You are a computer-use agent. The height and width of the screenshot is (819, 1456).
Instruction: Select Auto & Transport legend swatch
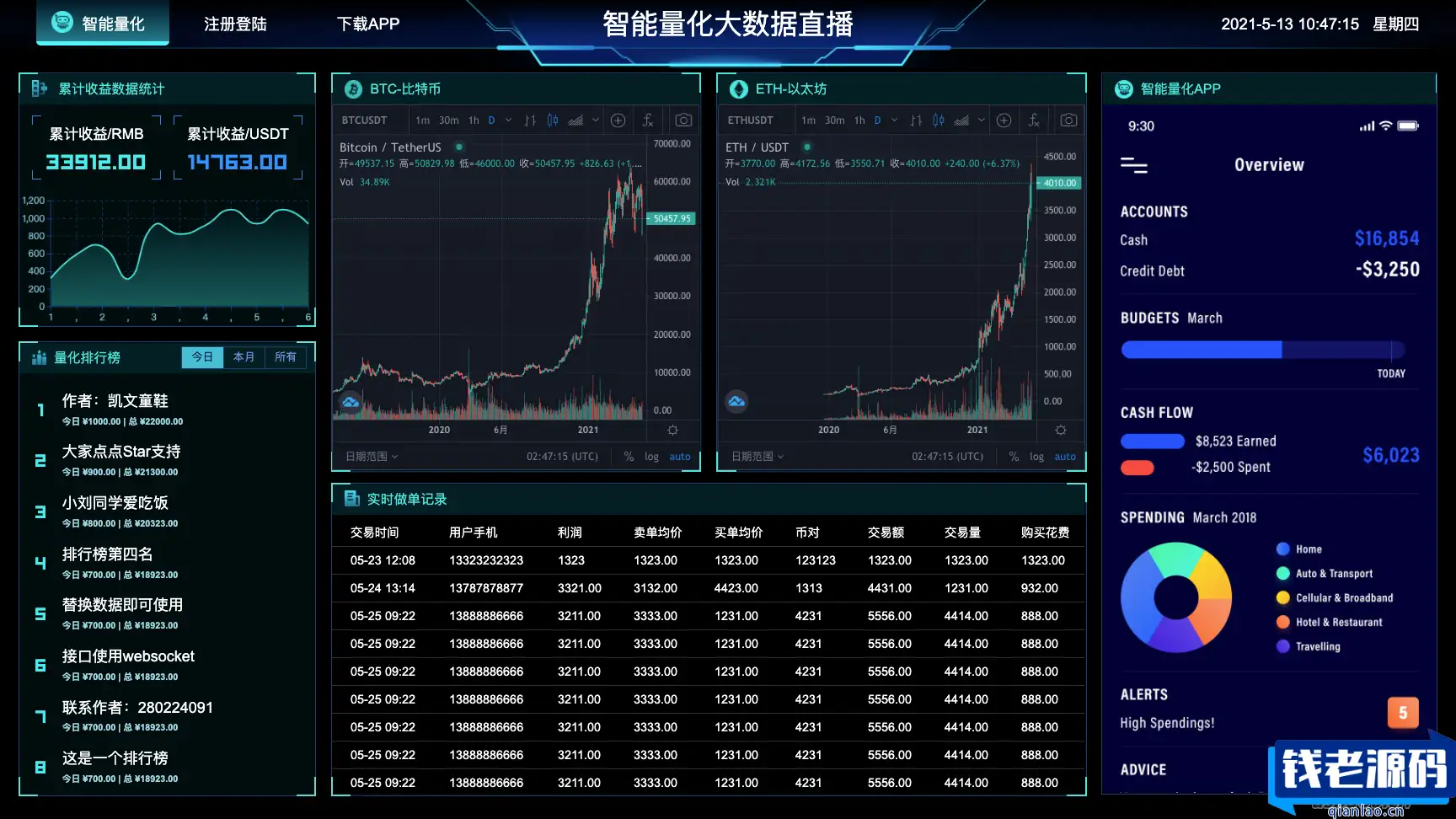pos(1283,574)
